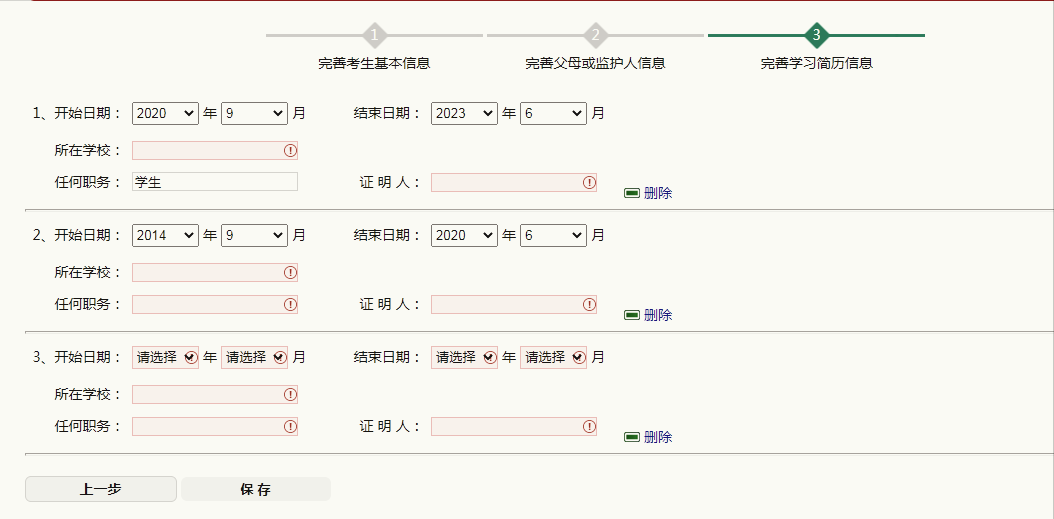Click error icon in entry 2 witness field

[x=589, y=304]
